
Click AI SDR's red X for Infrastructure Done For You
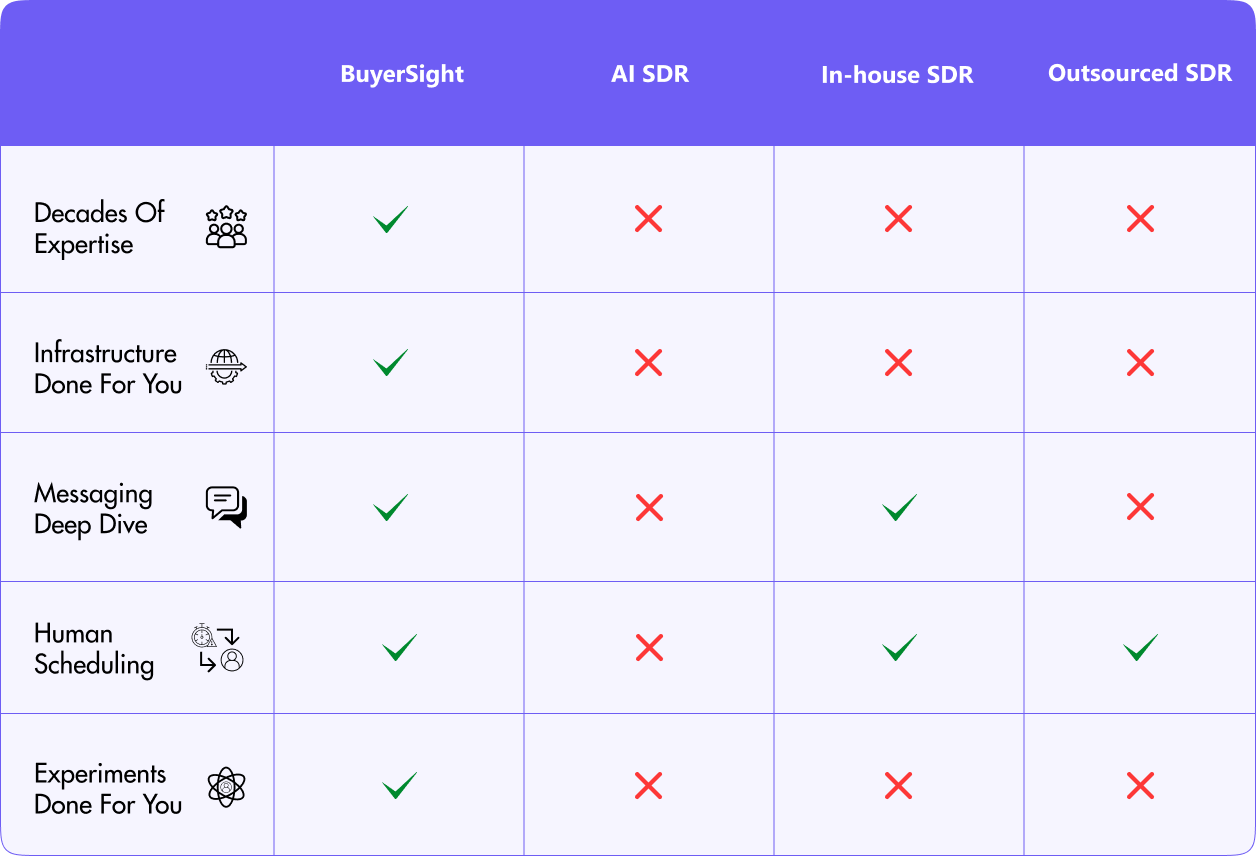(648, 362)
